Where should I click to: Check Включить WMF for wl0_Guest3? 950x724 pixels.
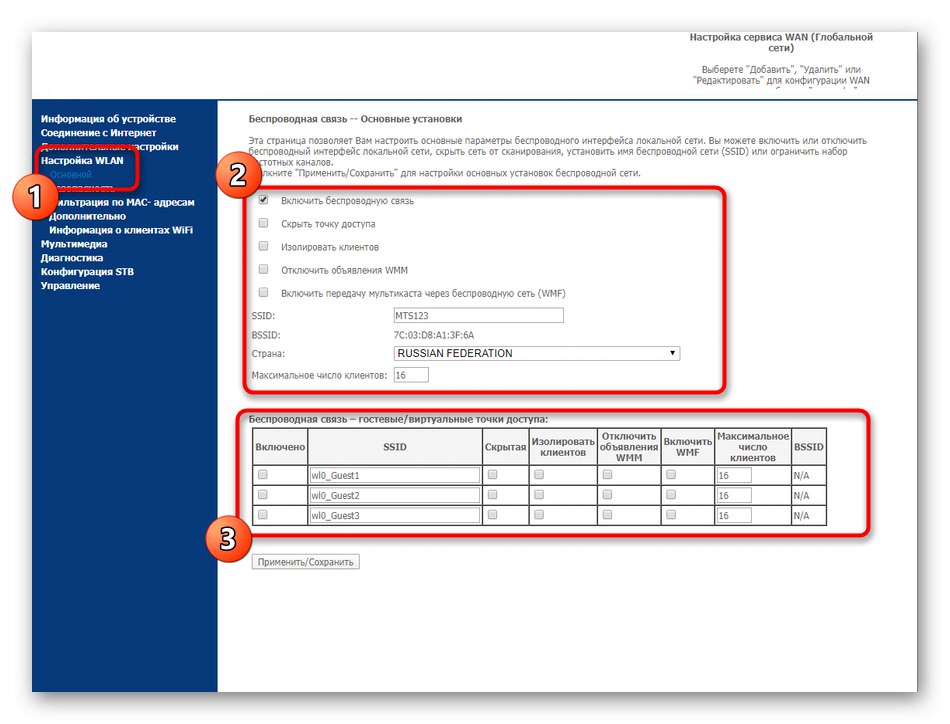pos(671,515)
